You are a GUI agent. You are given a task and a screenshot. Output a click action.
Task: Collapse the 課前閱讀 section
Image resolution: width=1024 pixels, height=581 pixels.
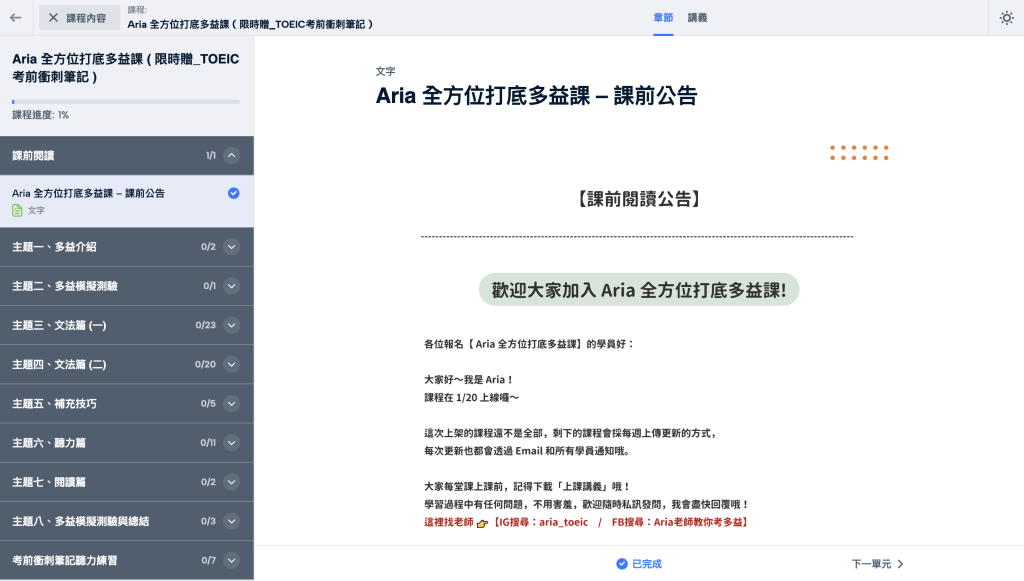232,155
